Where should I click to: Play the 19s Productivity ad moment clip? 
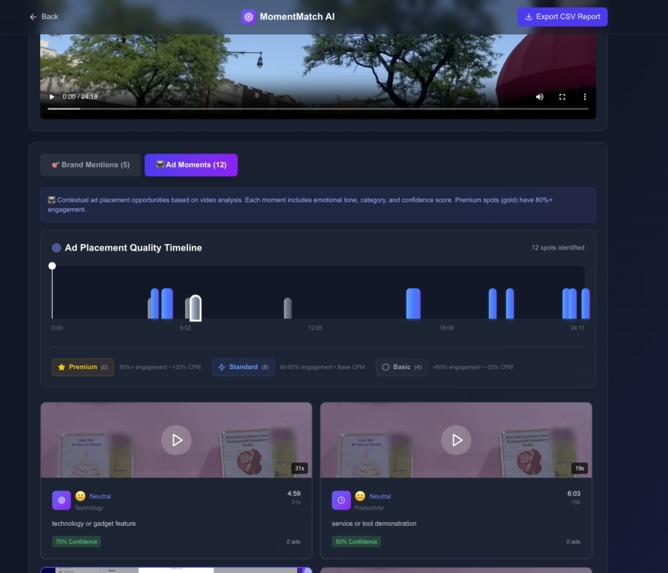(456, 440)
